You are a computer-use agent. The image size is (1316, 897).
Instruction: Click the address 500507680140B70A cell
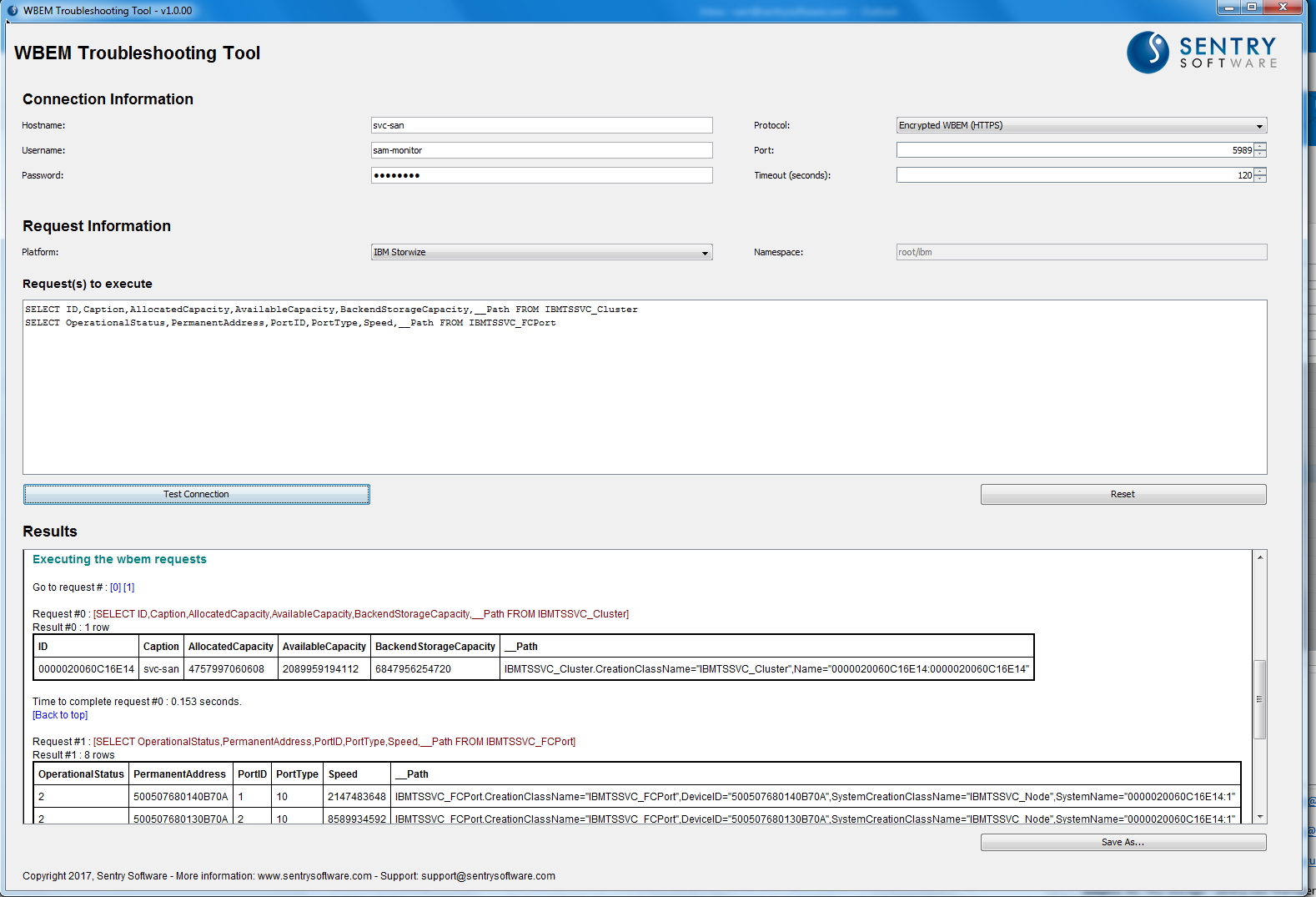pyautogui.click(x=180, y=797)
